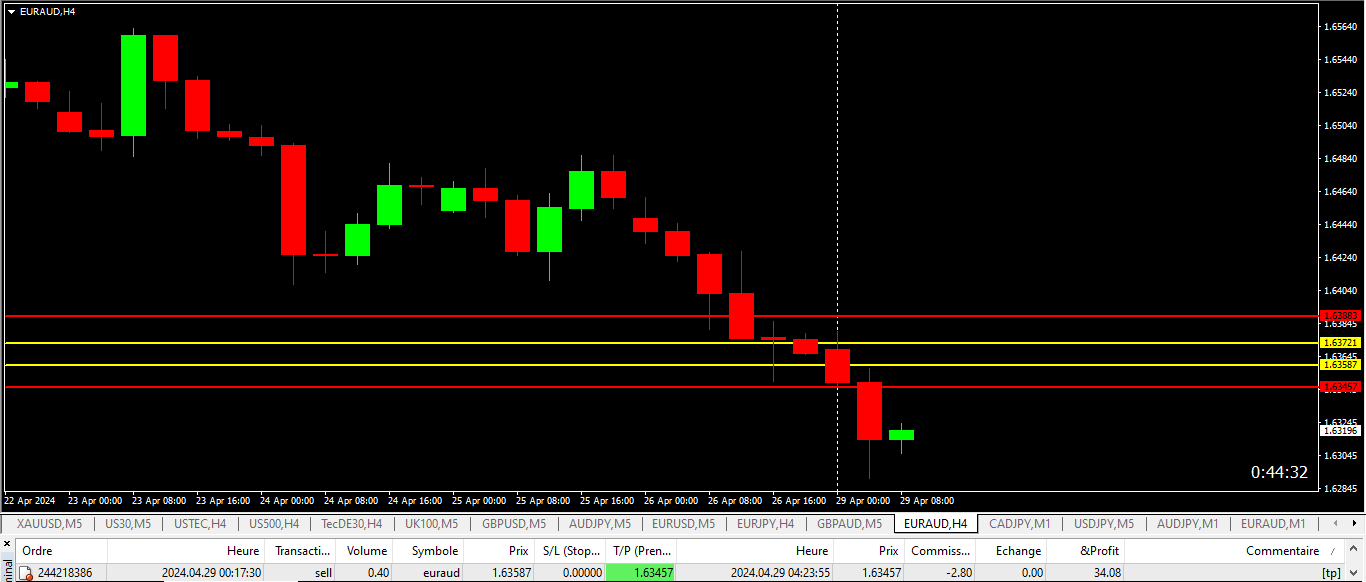The image size is (1366, 582).
Task: Click the green highlighted 1.63457 take-profit cell
Action: point(641,573)
